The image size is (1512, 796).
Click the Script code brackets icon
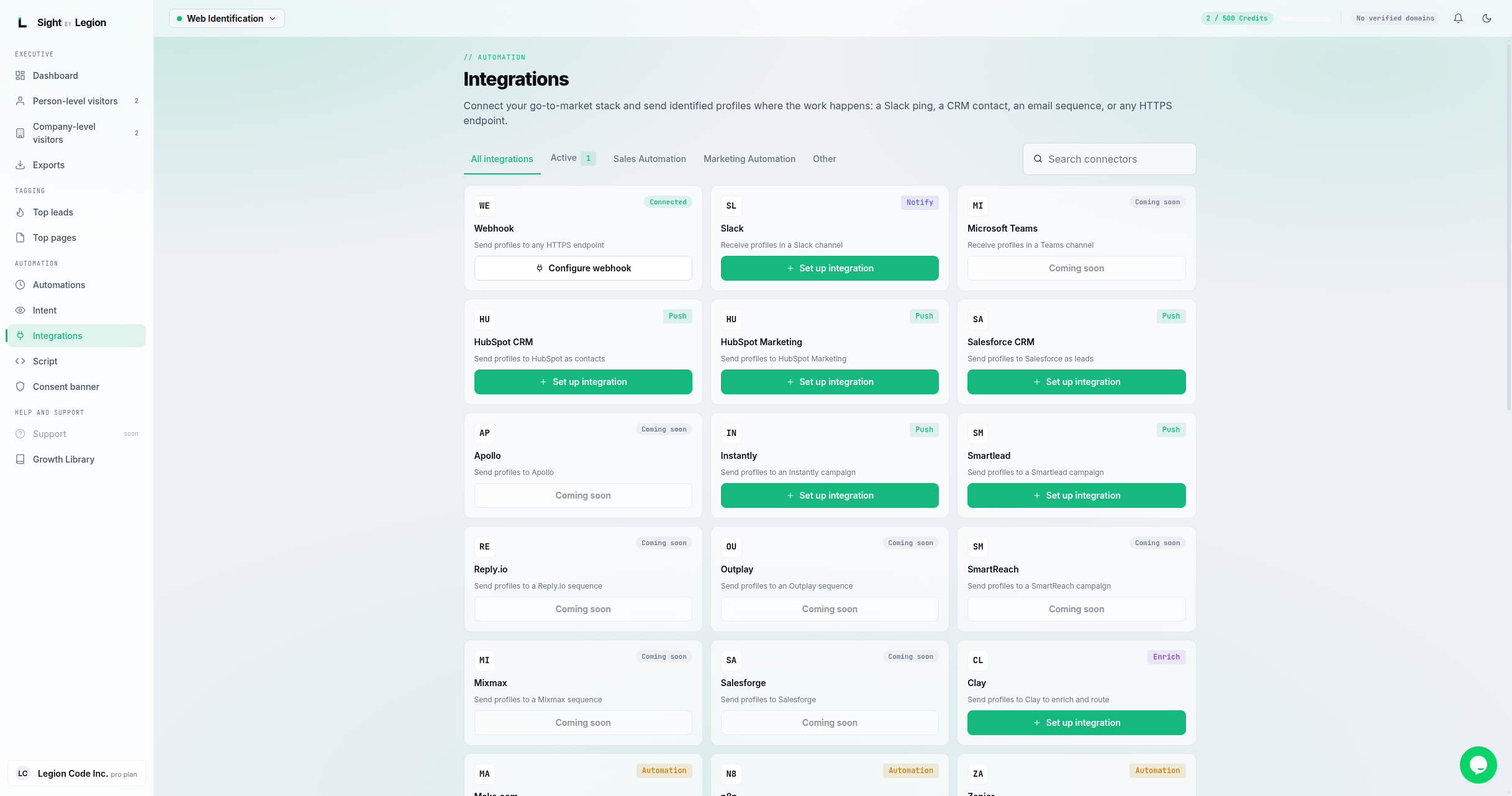(x=20, y=361)
